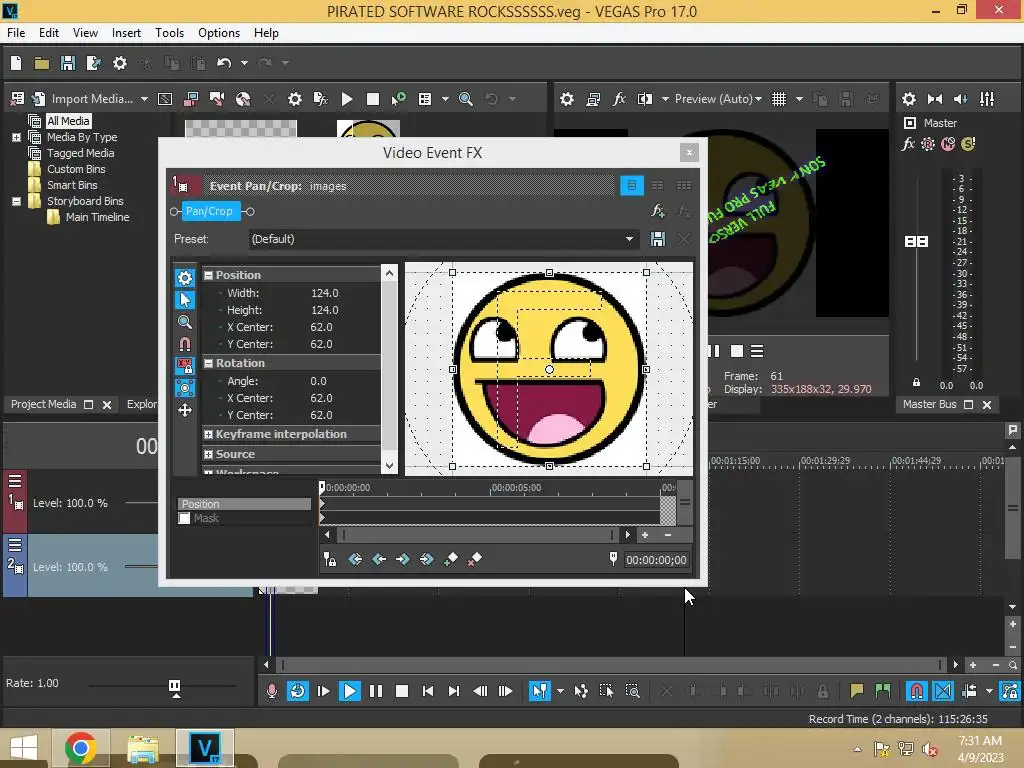Open plug-in chain fx add icon

[x=658, y=211]
